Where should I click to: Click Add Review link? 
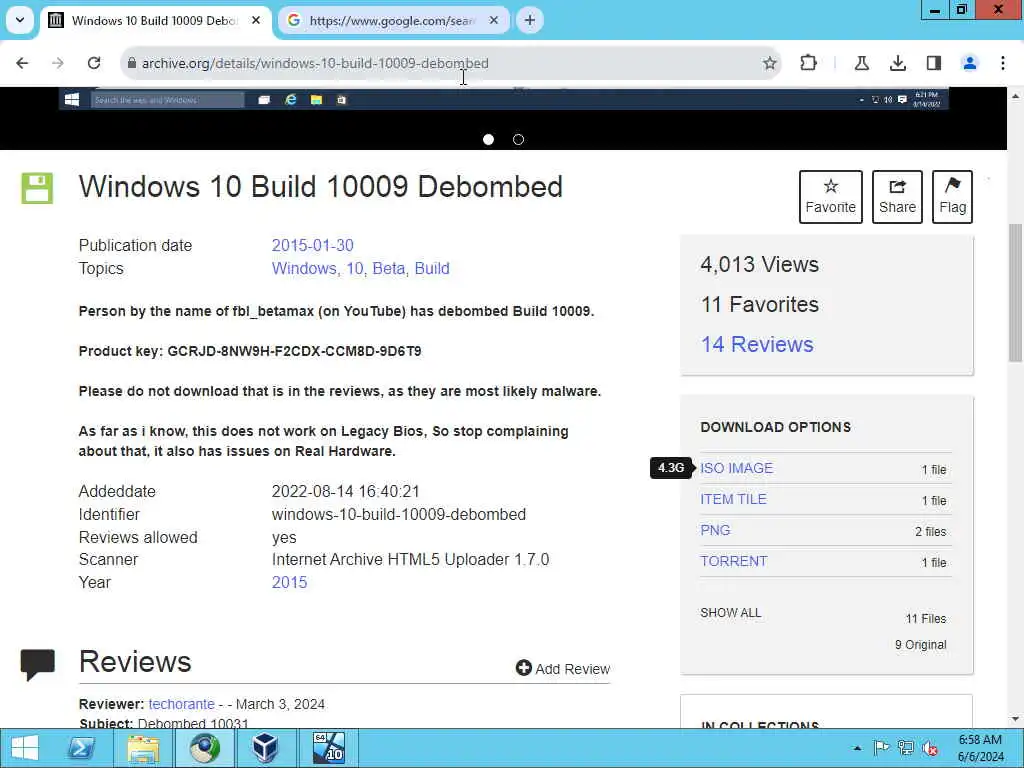[563, 668]
